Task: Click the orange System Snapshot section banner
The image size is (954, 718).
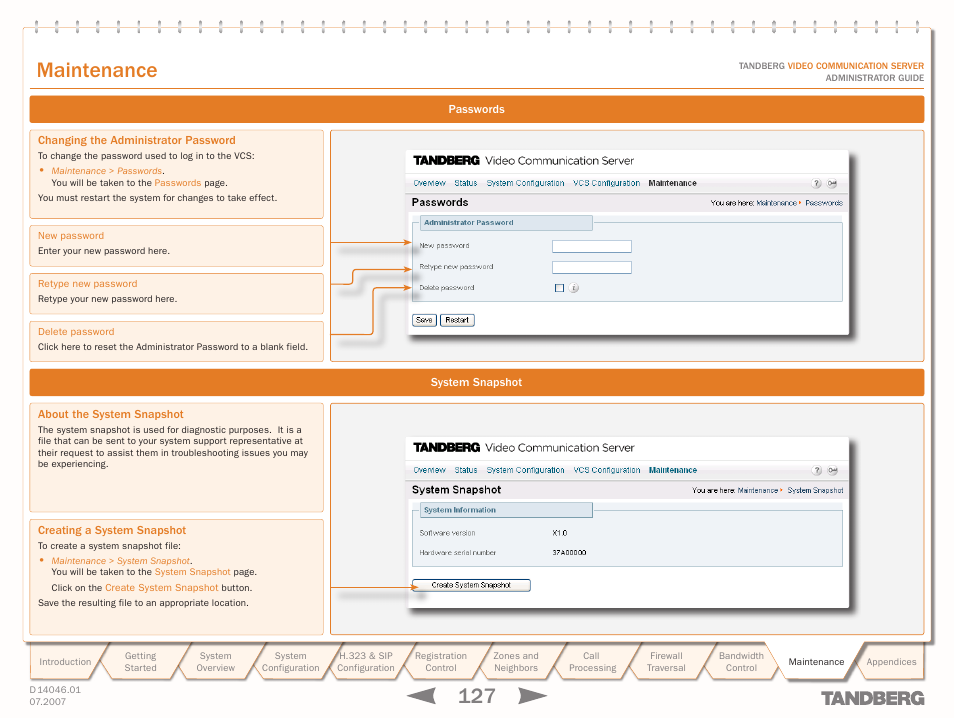Action: 476,382
